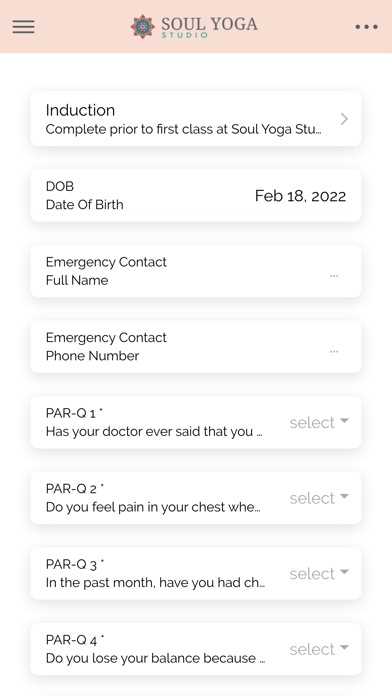Expand the PAR-Q 2 select dropdown
Image resolution: width=392 pixels, height=696 pixels.
pos(319,498)
